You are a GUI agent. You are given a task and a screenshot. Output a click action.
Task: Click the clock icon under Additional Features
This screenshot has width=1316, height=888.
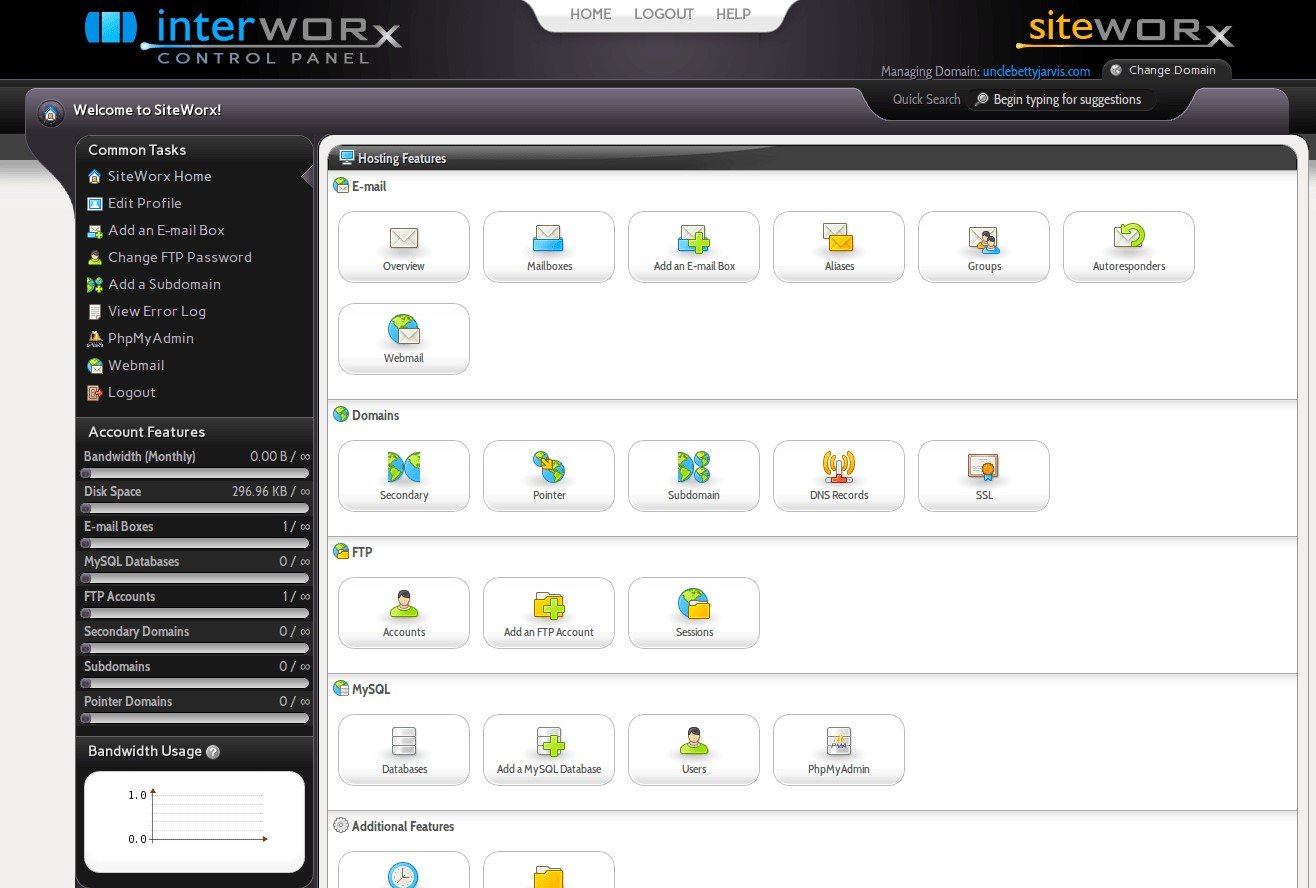pyautogui.click(x=404, y=875)
